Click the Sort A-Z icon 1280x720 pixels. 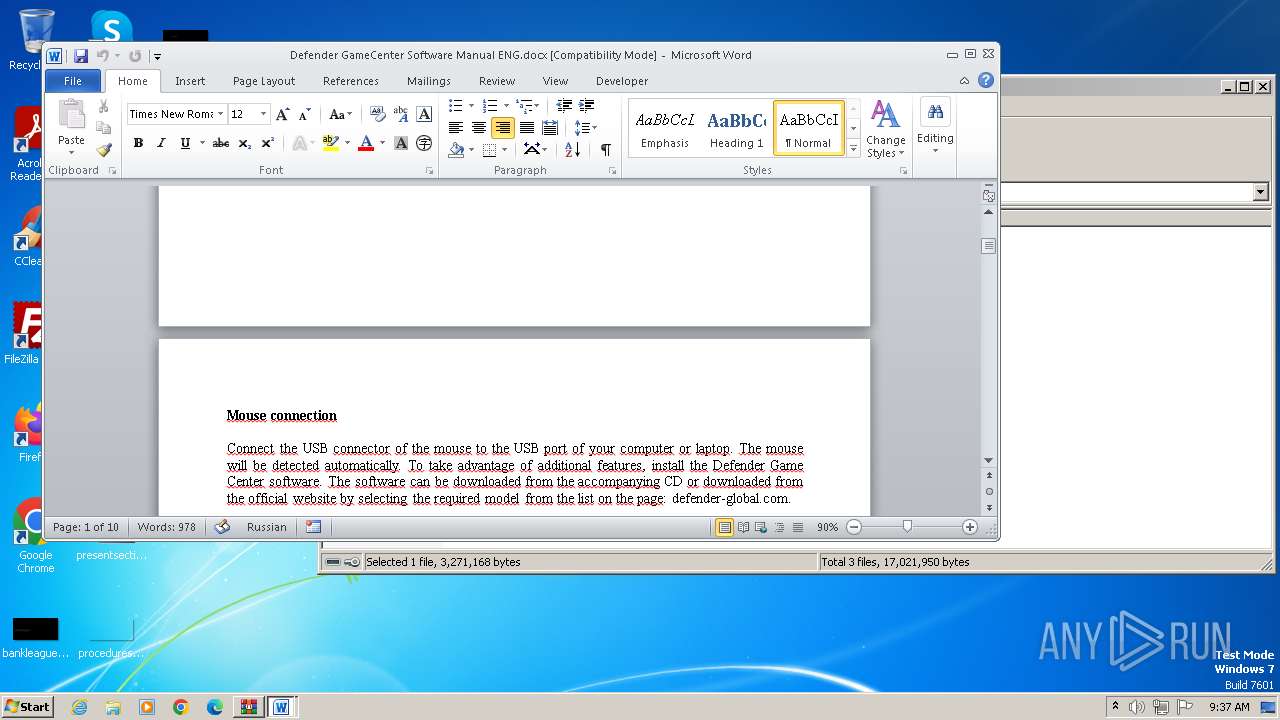click(572, 149)
